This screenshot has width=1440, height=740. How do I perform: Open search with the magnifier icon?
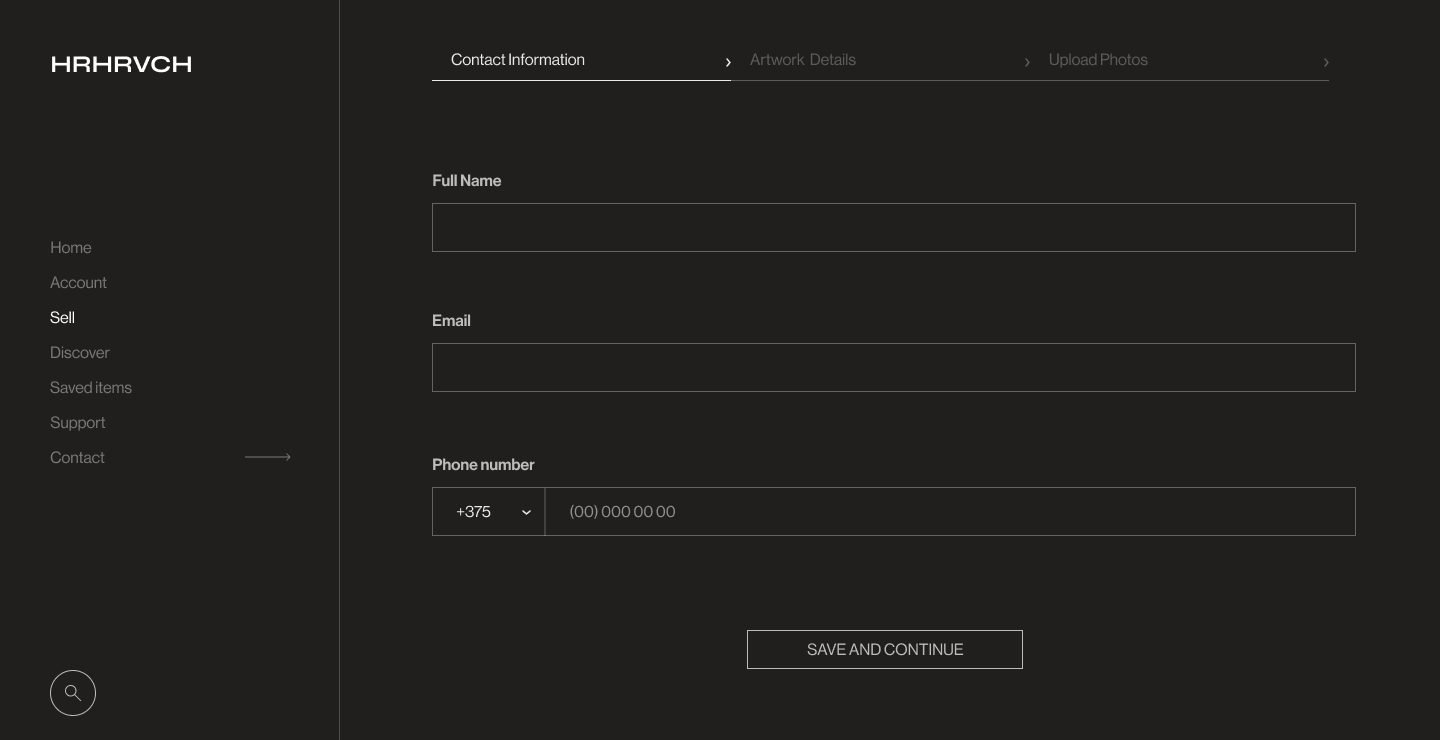[x=73, y=693]
